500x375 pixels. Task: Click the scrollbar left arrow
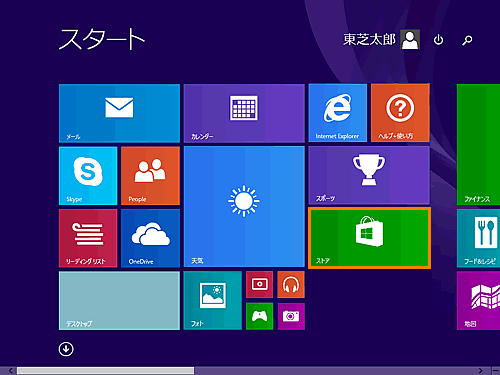(x=11, y=371)
